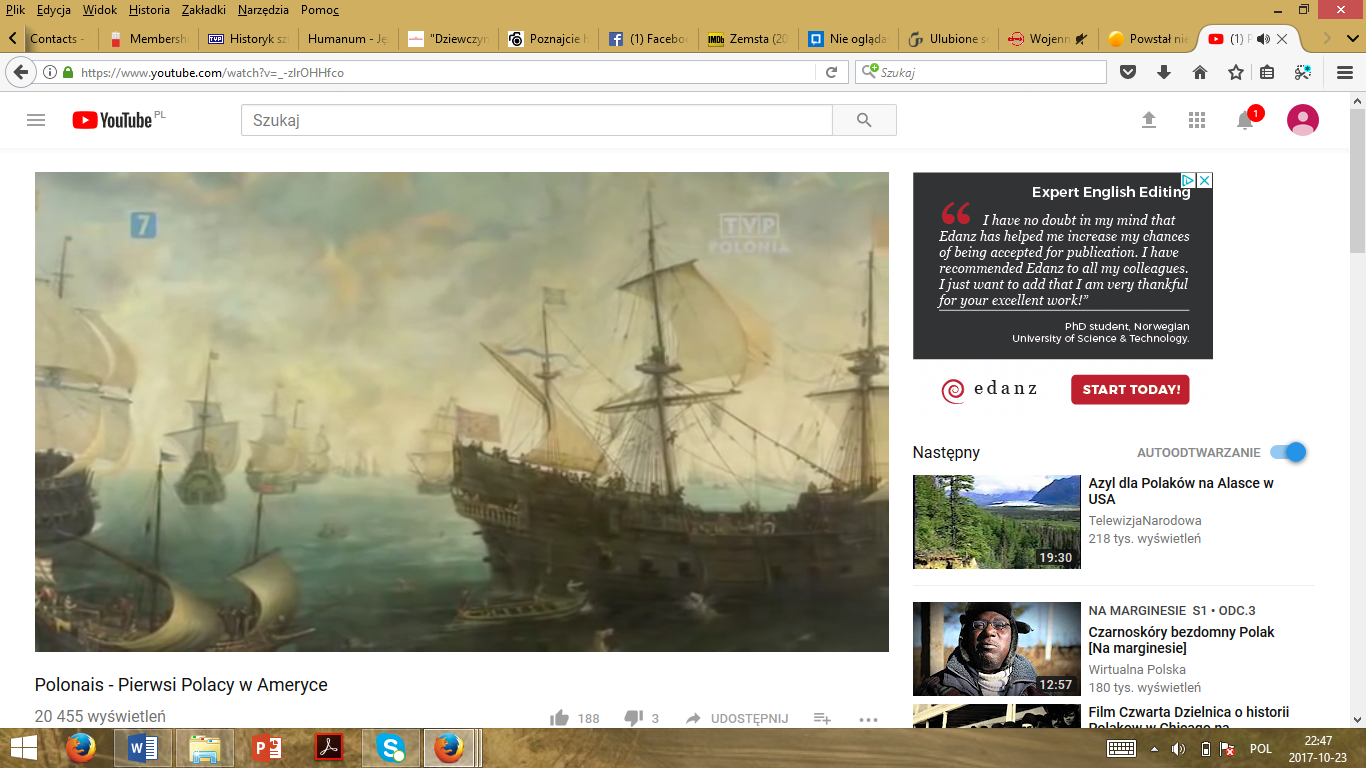
Task: Click the video player to pause
Action: pos(462,412)
